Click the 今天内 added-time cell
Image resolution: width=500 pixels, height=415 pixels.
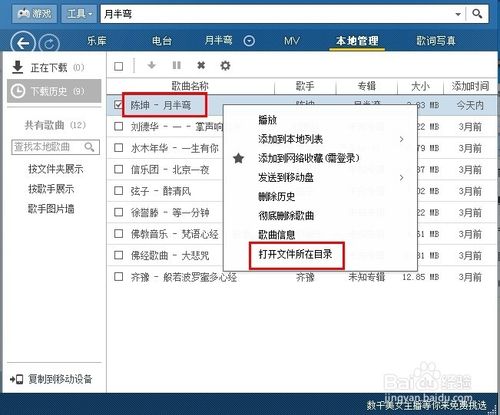[470, 105]
